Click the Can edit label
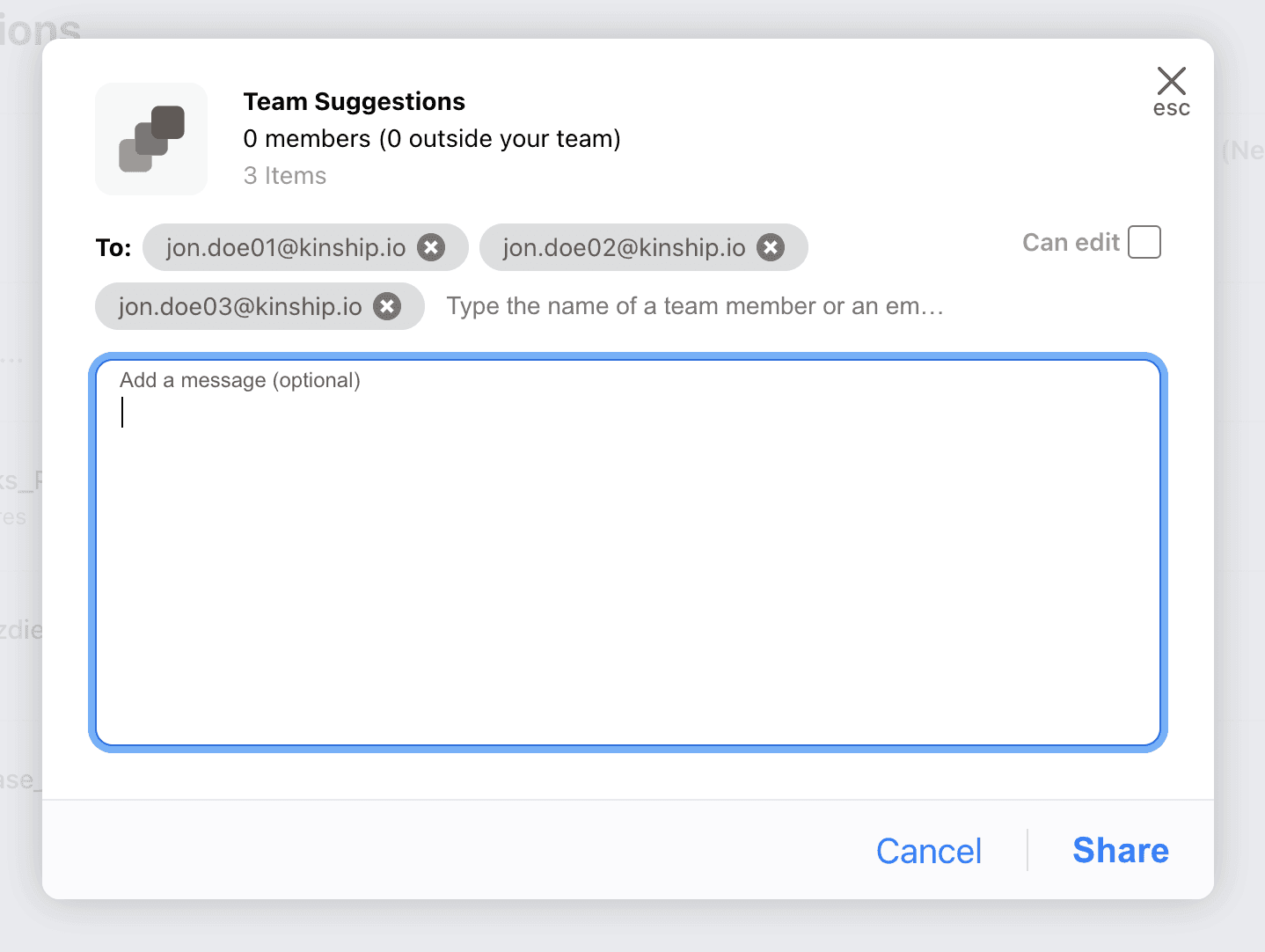 [1071, 243]
